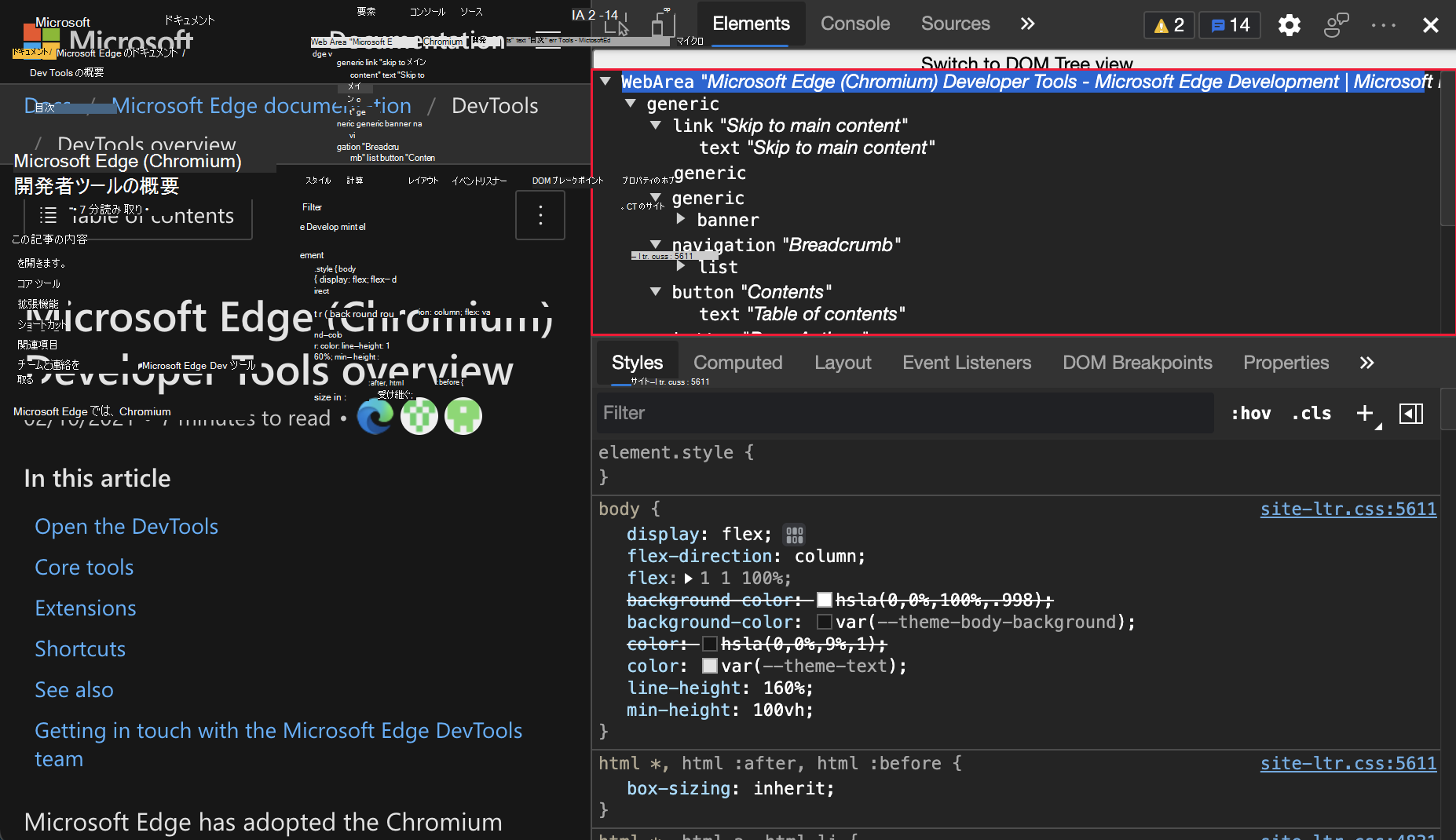
Task: Show more Styles pane tabs chevron
Action: point(1366,363)
